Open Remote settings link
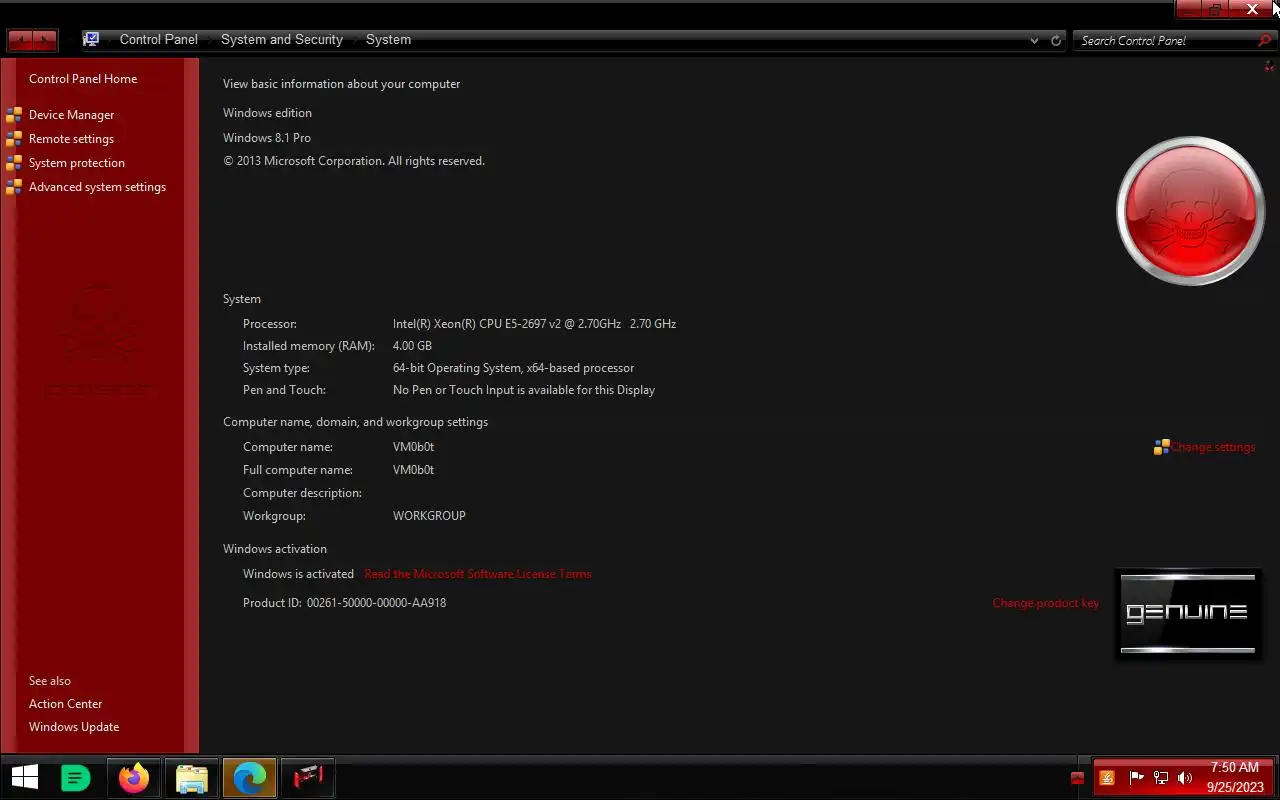 pyautogui.click(x=71, y=139)
